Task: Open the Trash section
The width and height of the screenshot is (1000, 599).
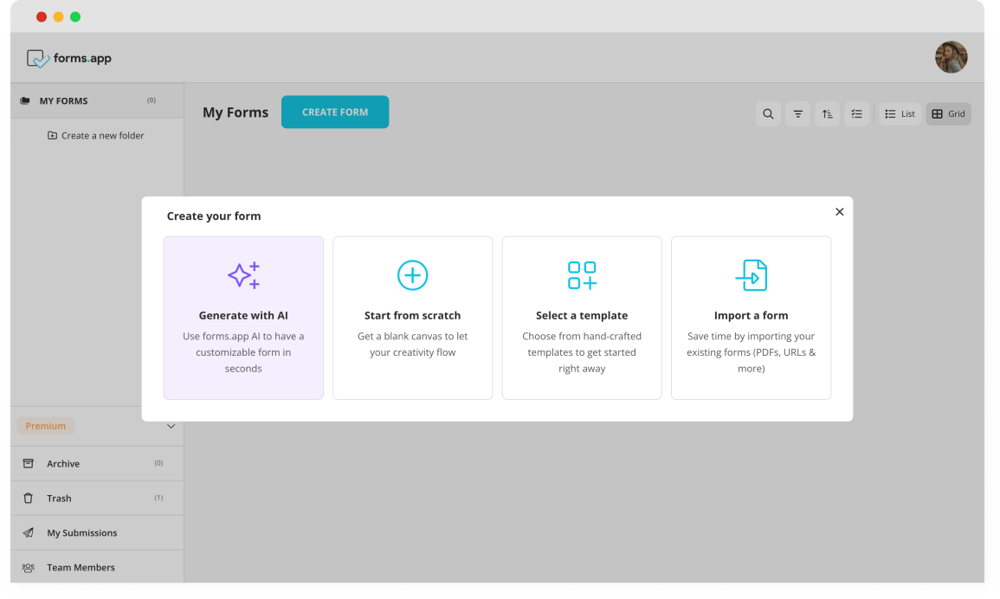Action: point(59,498)
